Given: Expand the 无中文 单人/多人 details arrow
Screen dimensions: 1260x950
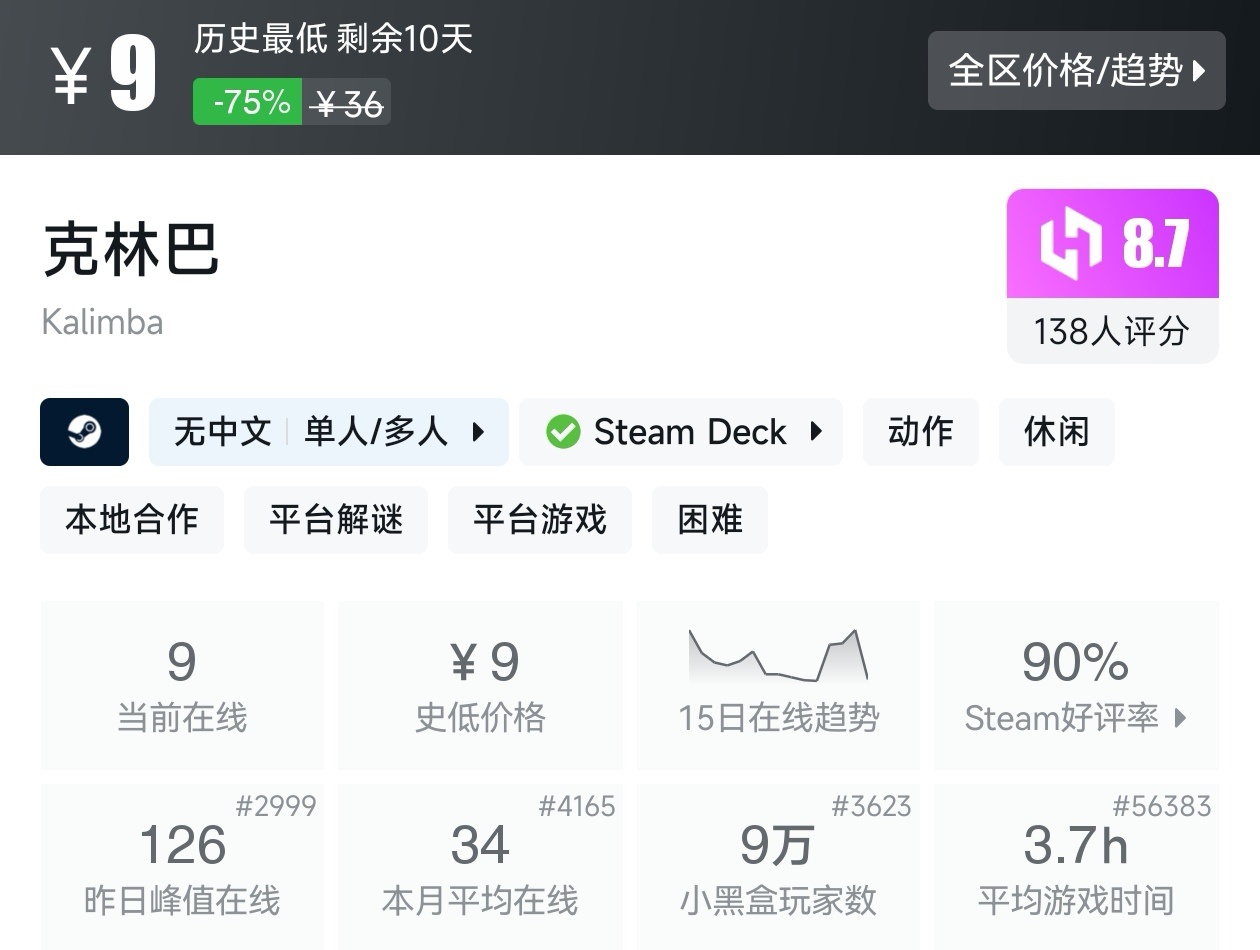Looking at the screenshot, I should pyautogui.click(x=478, y=432).
